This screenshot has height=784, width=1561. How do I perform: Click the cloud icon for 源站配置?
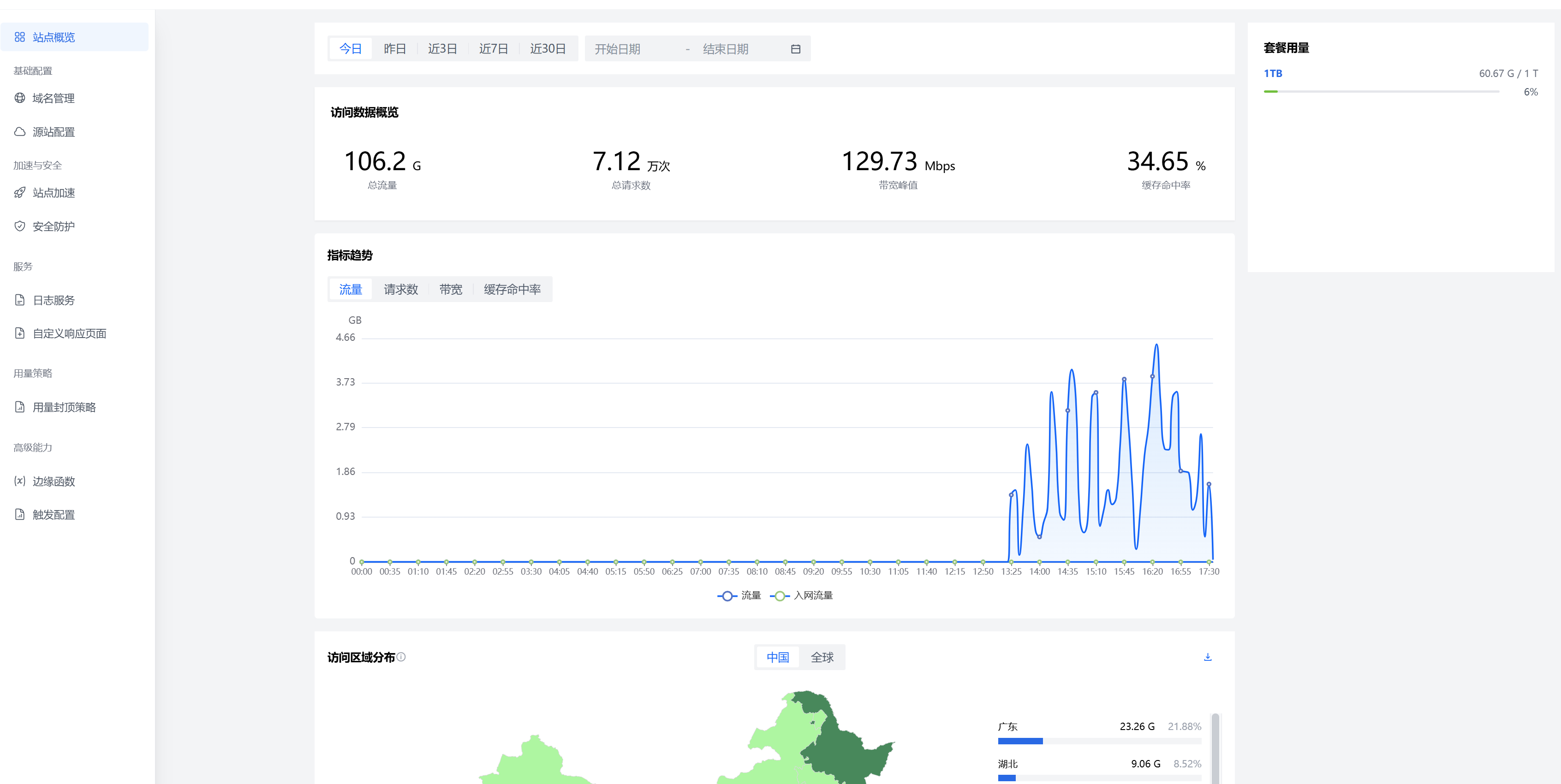pyautogui.click(x=19, y=131)
